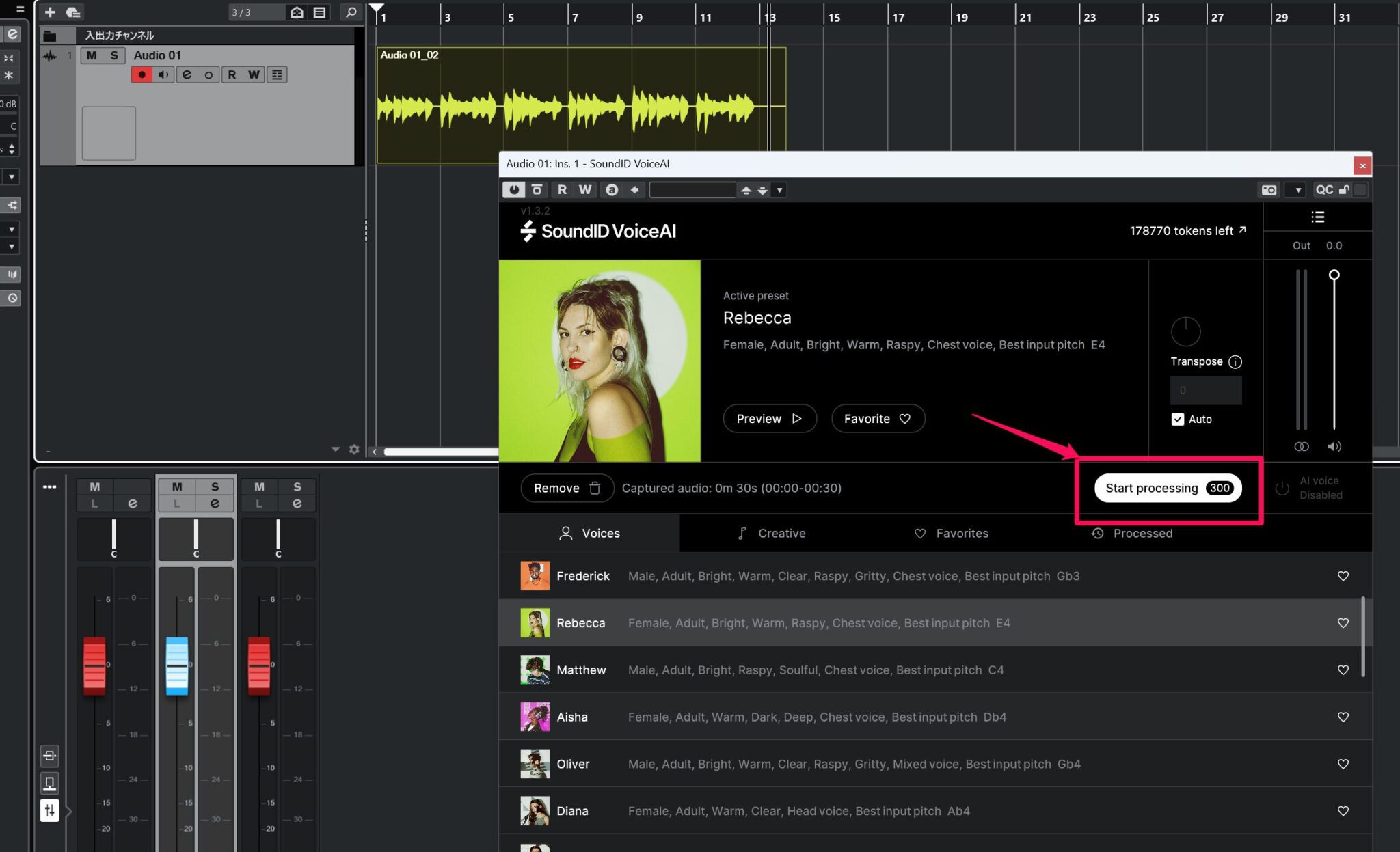Open the search tracks magnifier icon
Viewport: 1400px width, 852px height.
click(351, 12)
